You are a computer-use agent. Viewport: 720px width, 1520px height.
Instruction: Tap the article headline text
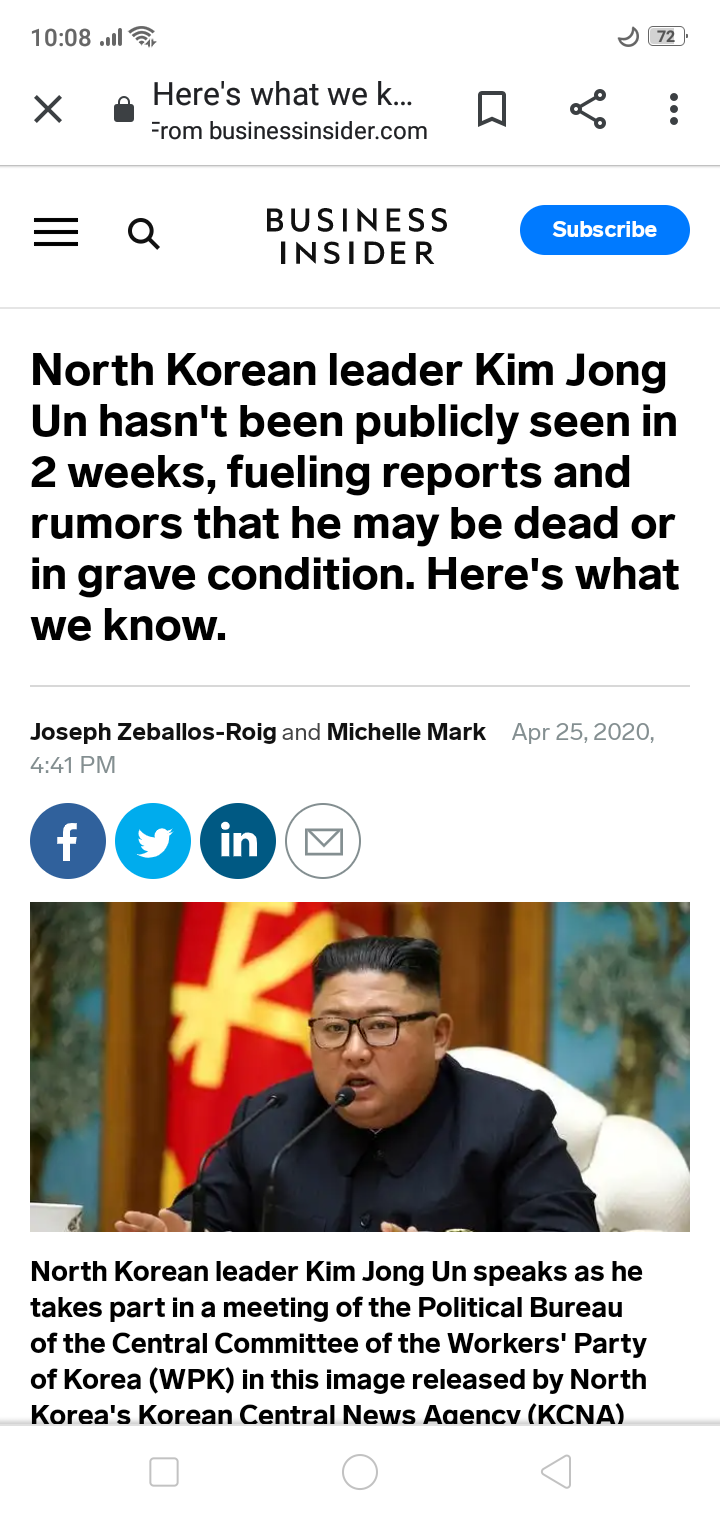[355, 498]
